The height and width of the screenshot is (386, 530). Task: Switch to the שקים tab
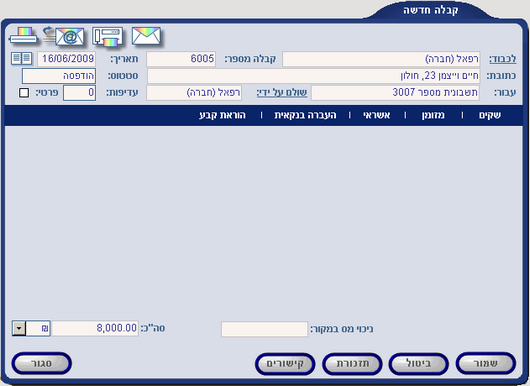489,115
